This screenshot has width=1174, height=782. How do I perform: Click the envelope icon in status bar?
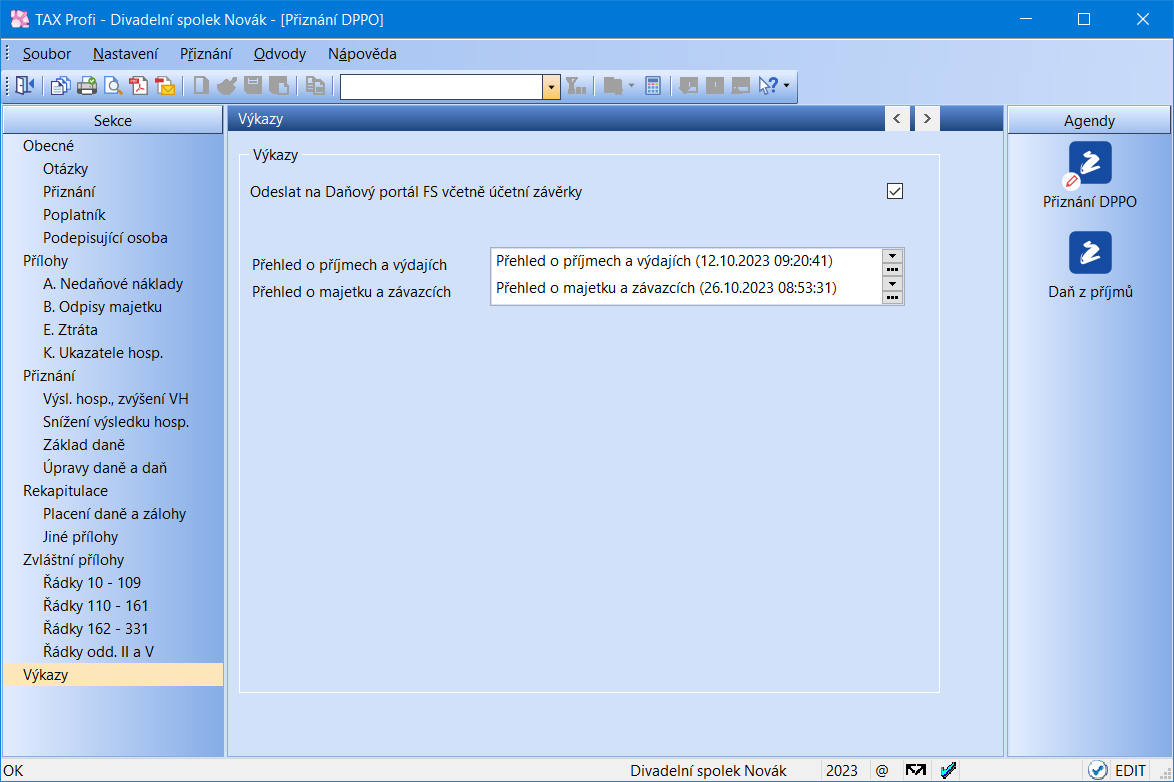pos(916,771)
